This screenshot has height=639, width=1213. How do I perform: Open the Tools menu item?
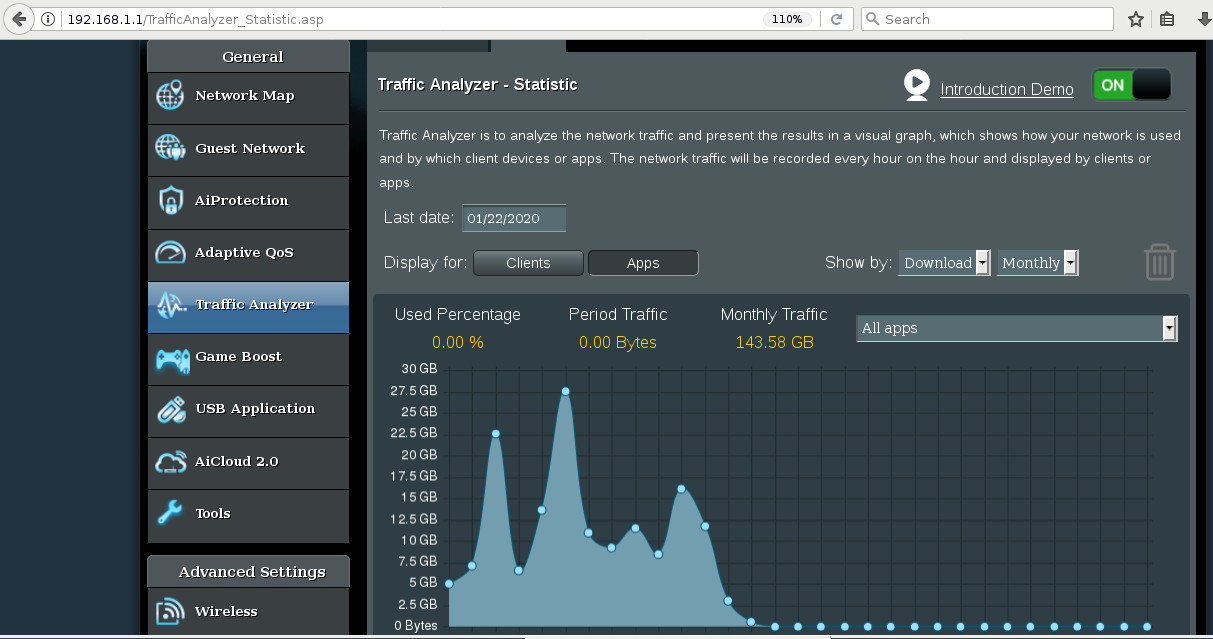coord(248,514)
